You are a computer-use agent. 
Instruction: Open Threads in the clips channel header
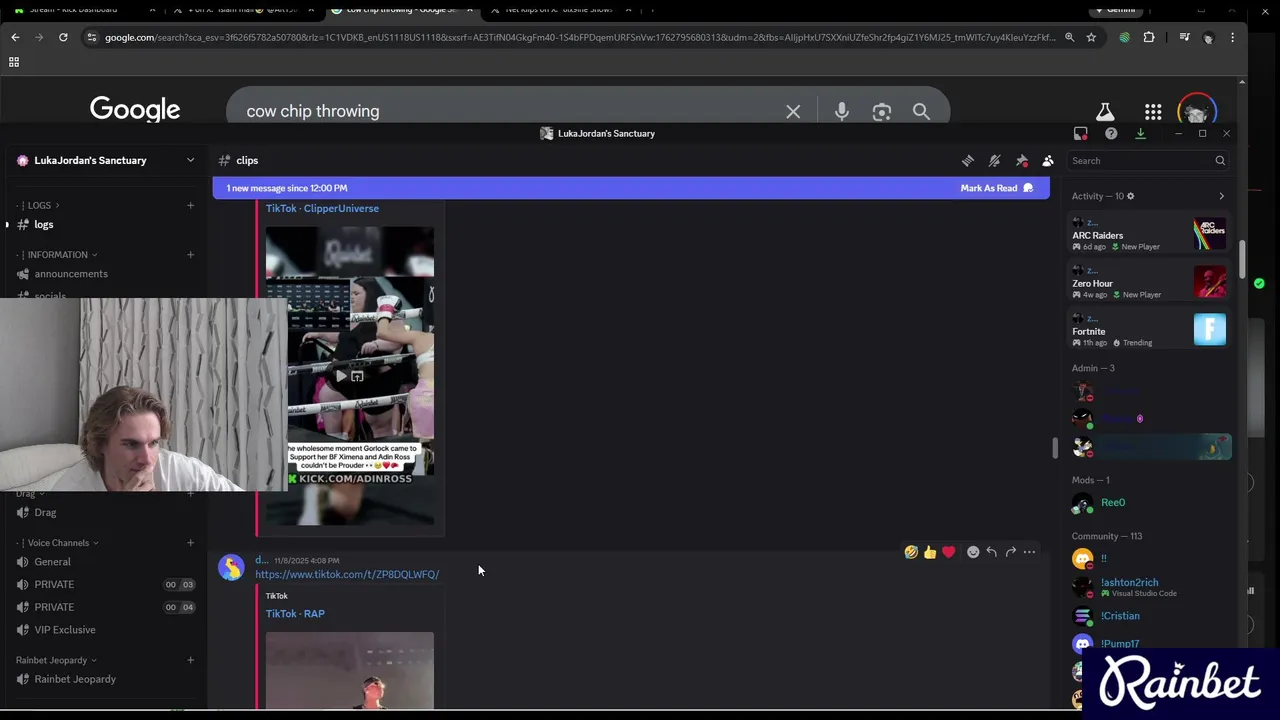click(x=968, y=160)
